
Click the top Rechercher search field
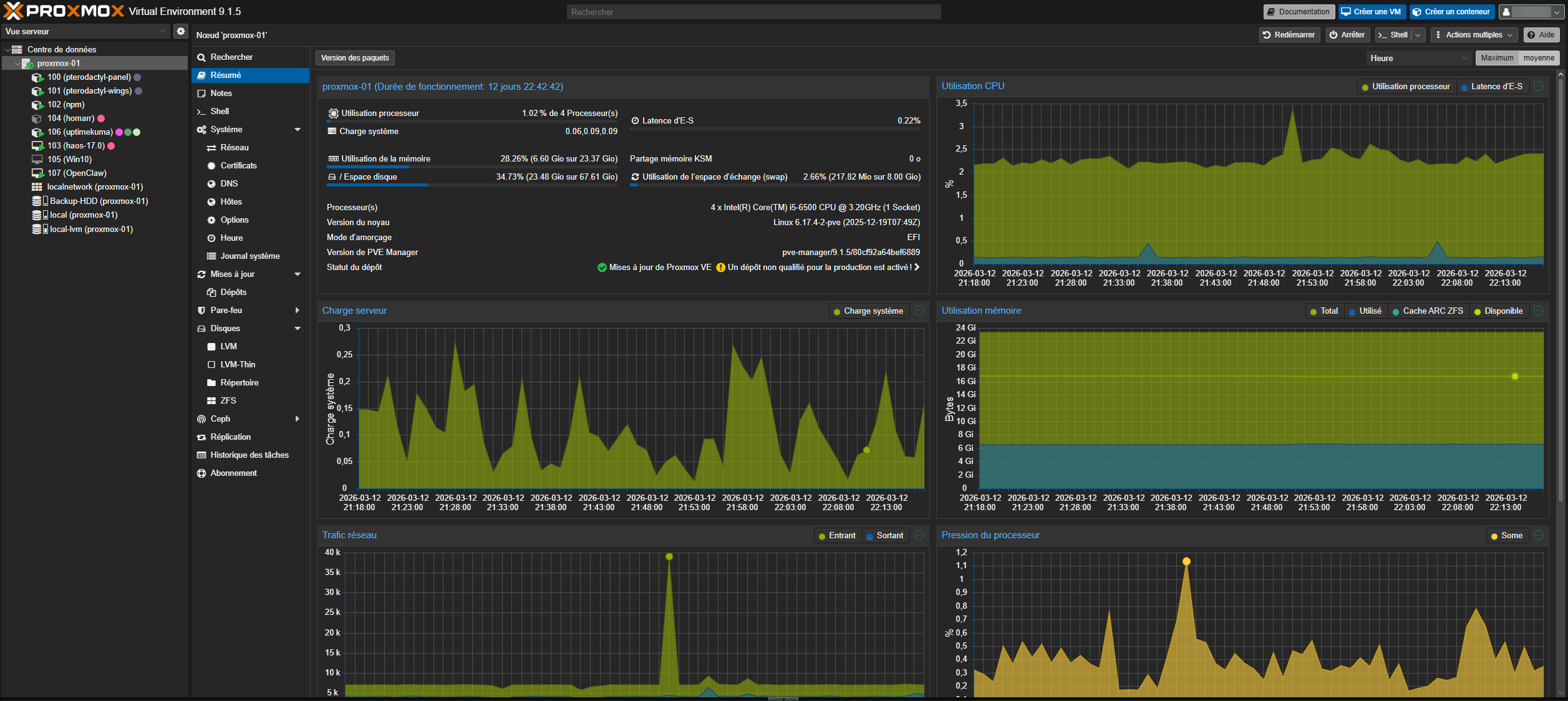pos(753,12)
